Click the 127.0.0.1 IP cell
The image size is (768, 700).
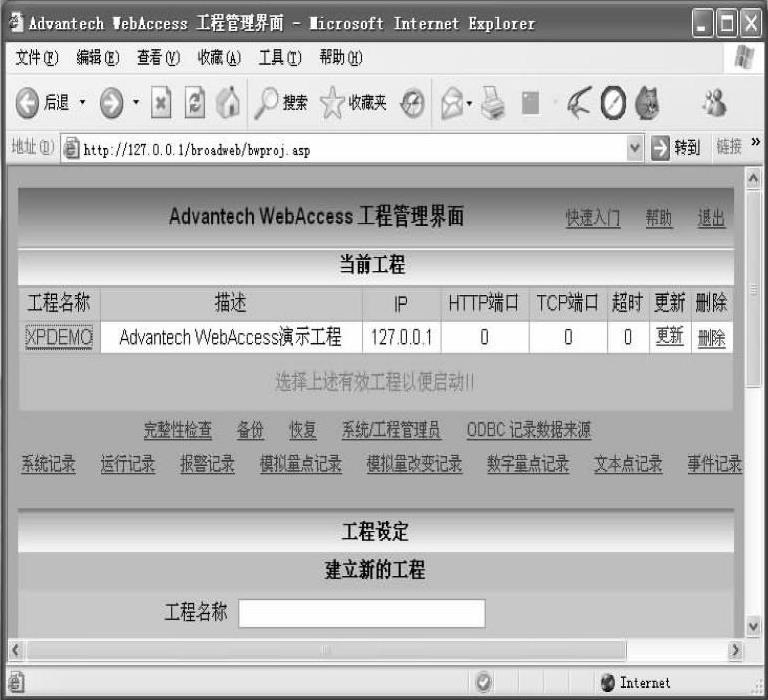[x=402, y=338]
